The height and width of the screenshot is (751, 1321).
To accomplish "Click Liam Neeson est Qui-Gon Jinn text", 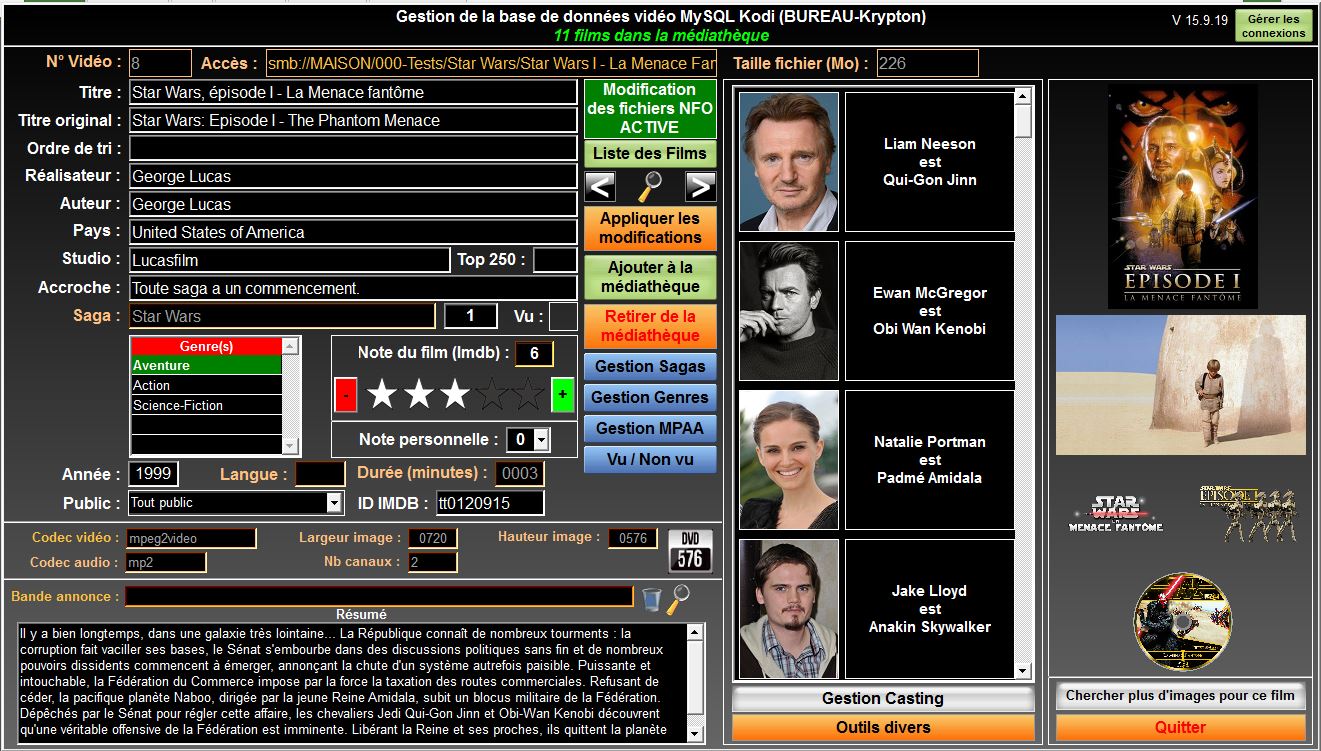I will pyautogui.click(x=930, y=162).
